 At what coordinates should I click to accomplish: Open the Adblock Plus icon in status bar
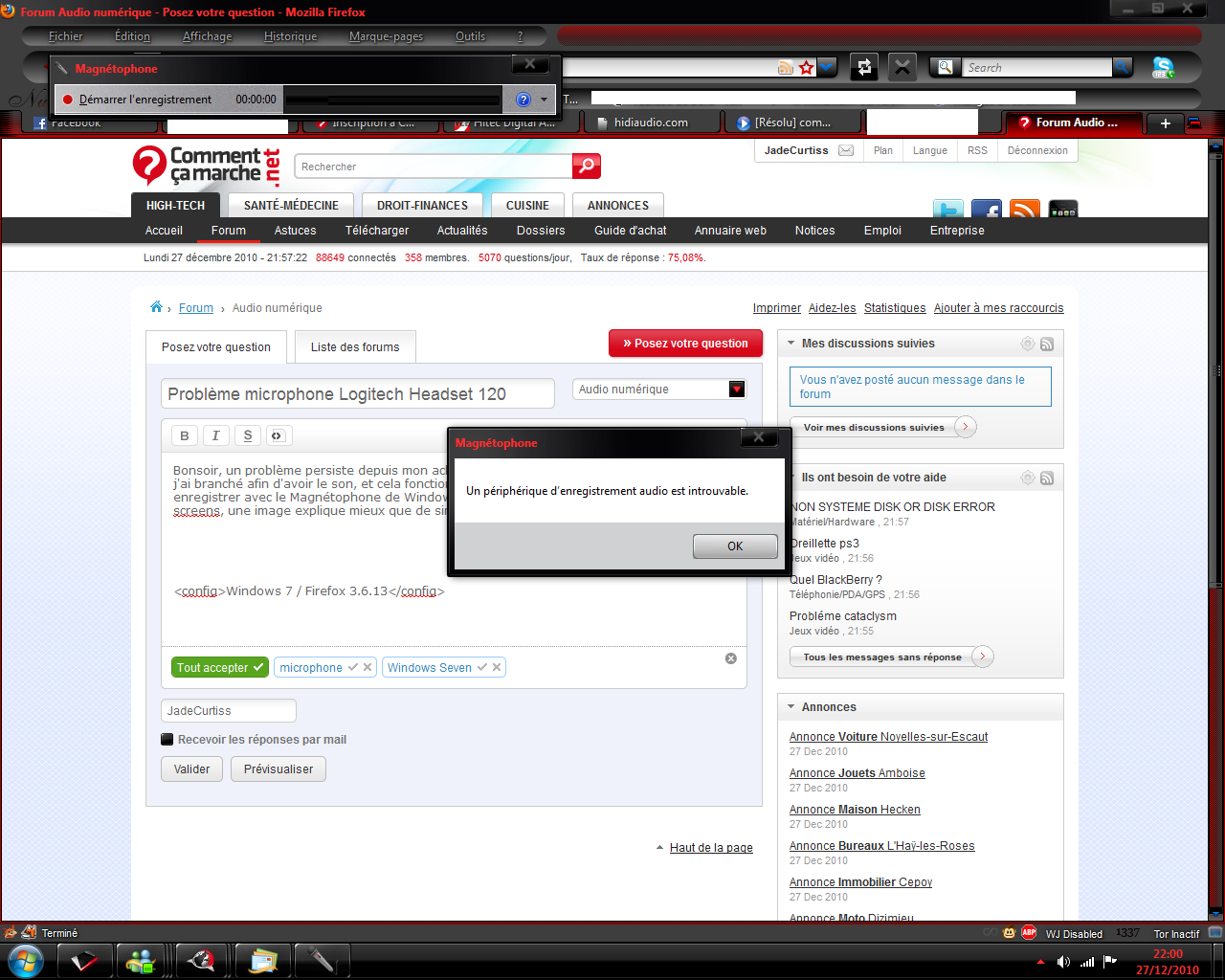pyautogui.click(x=1029, y=932)
